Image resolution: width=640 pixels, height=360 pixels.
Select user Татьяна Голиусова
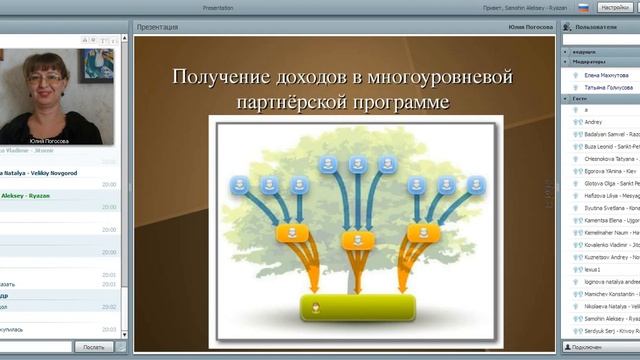[x=609, y=87]
